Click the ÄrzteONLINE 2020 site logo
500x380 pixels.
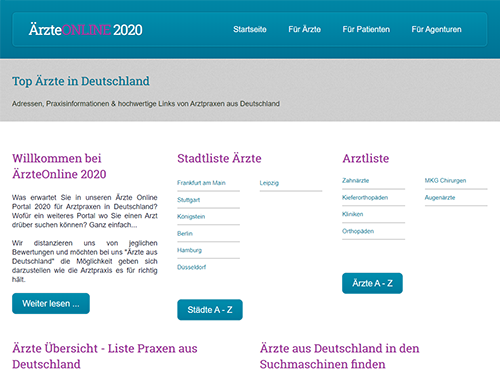[86, 30]
